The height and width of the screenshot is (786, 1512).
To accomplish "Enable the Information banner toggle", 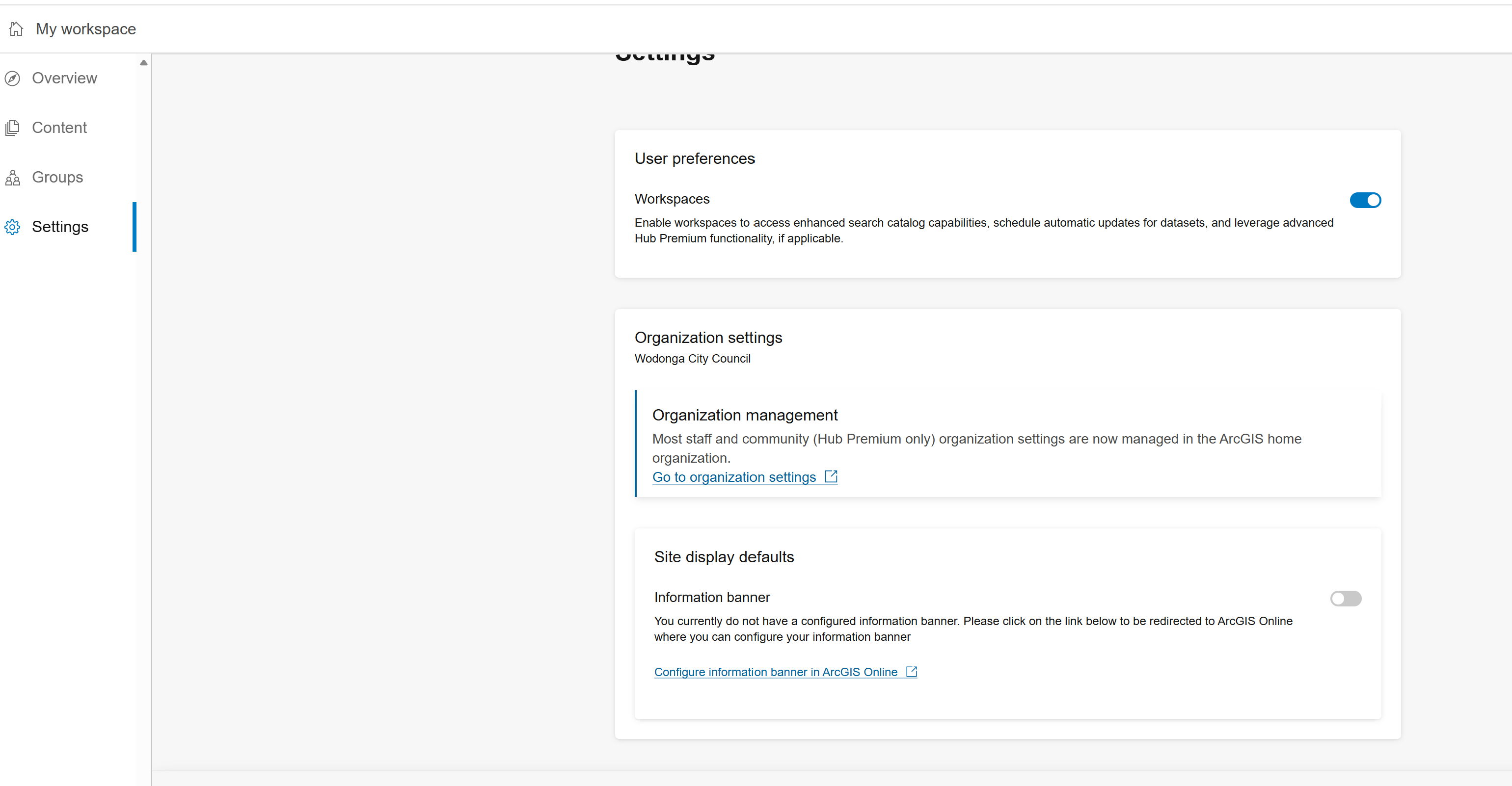I will point(1345,598).
